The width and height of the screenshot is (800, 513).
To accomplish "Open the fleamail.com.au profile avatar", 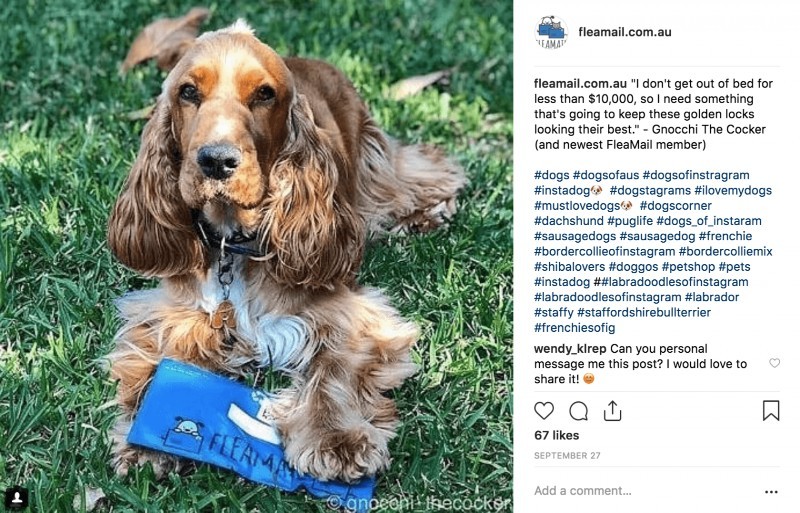I will (551, 32).
